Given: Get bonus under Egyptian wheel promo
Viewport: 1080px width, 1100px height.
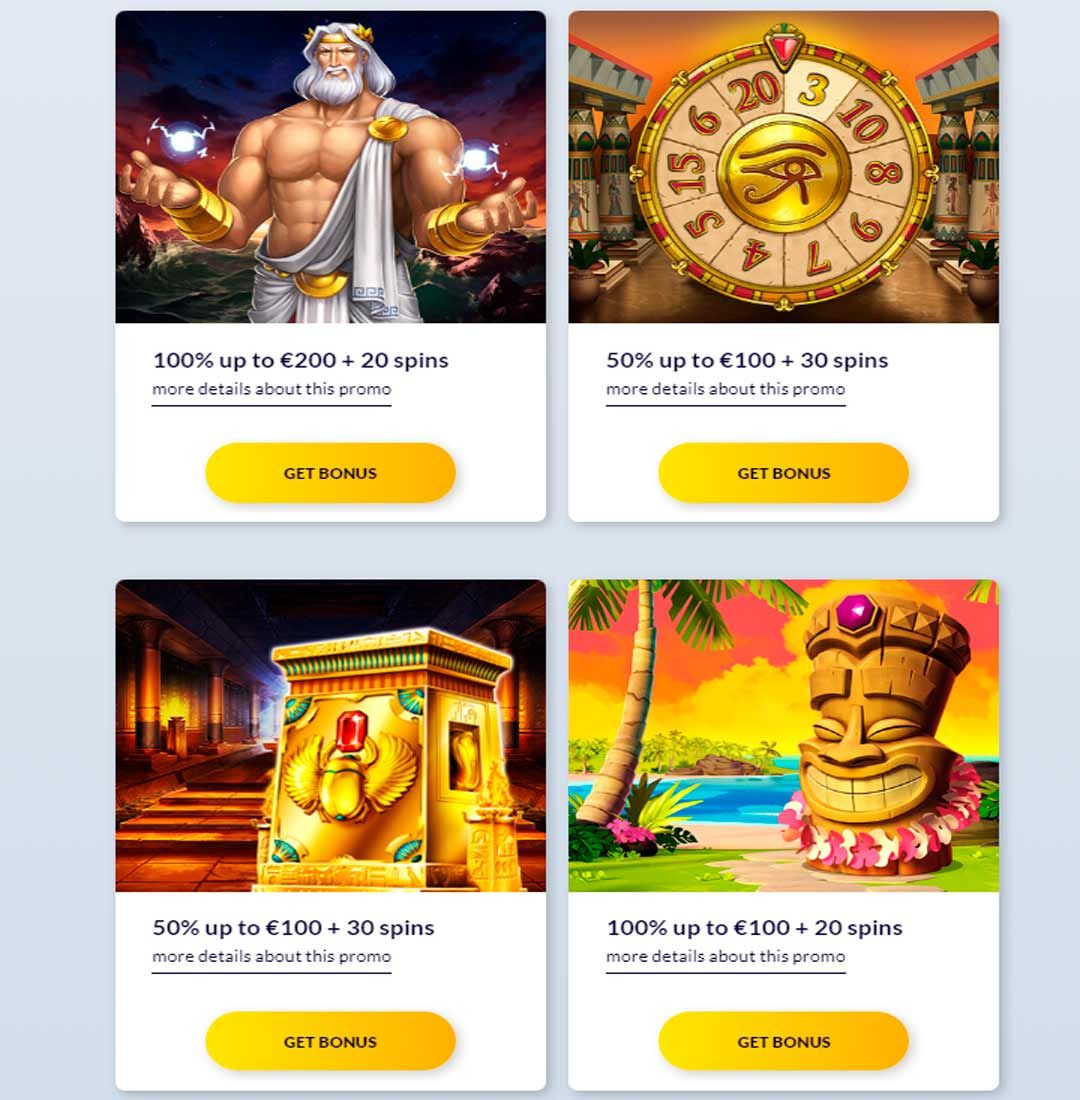Looking at the screenshot, I should coord(783,473).
